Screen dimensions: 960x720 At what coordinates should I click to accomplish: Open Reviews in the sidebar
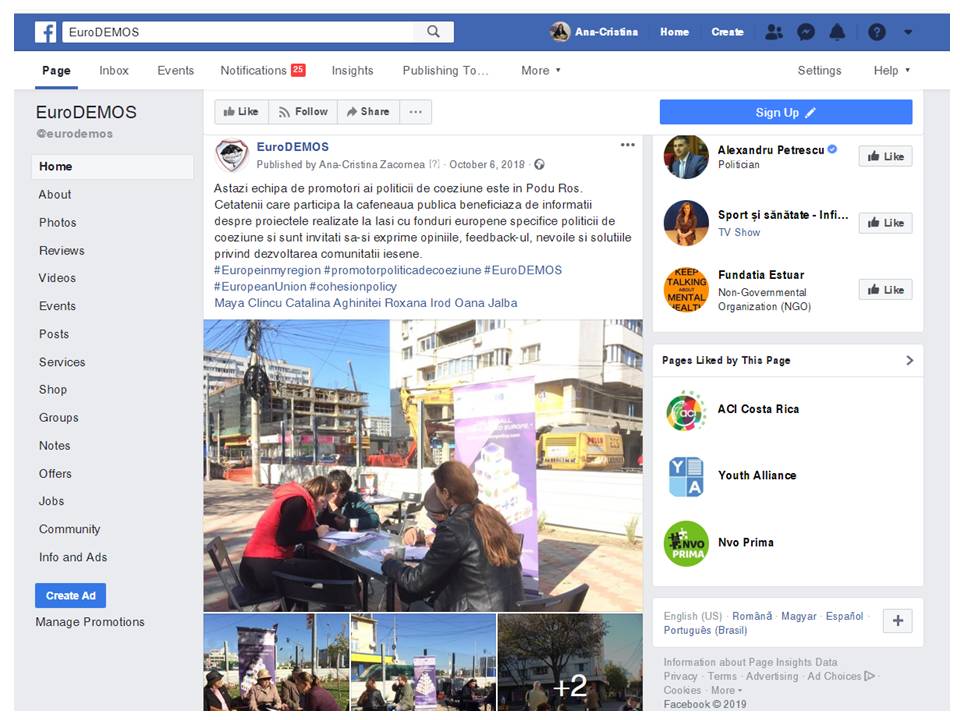pyautogui.click(x=61, y=250)
